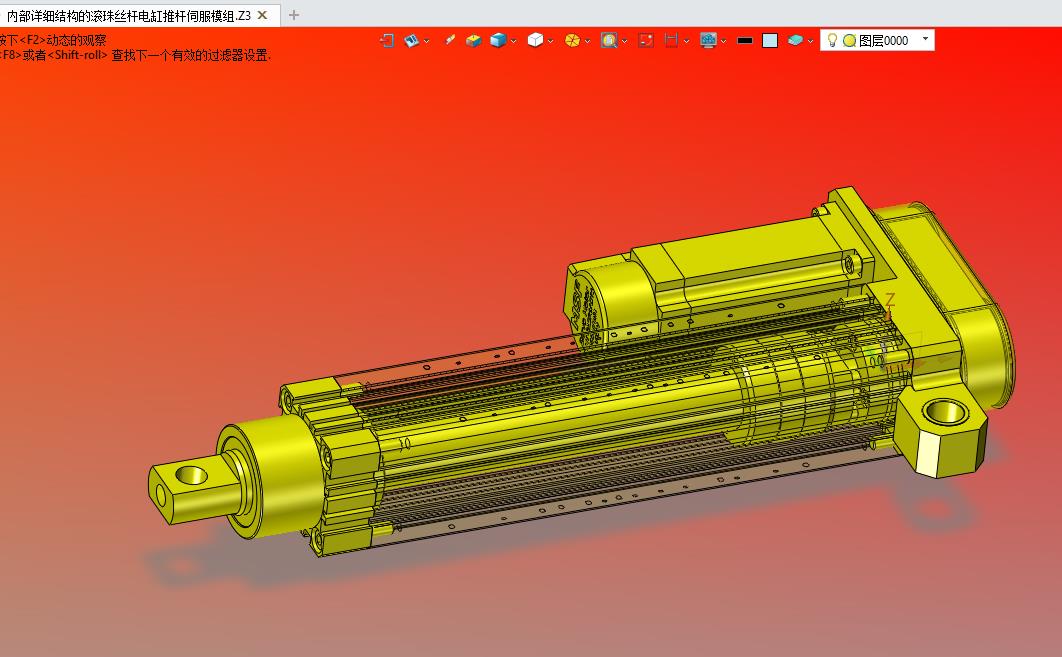Viewport: 1062px width, 657px height.
Task: Open dropdown beside teal layer slab icon
Action: point(811,41)
